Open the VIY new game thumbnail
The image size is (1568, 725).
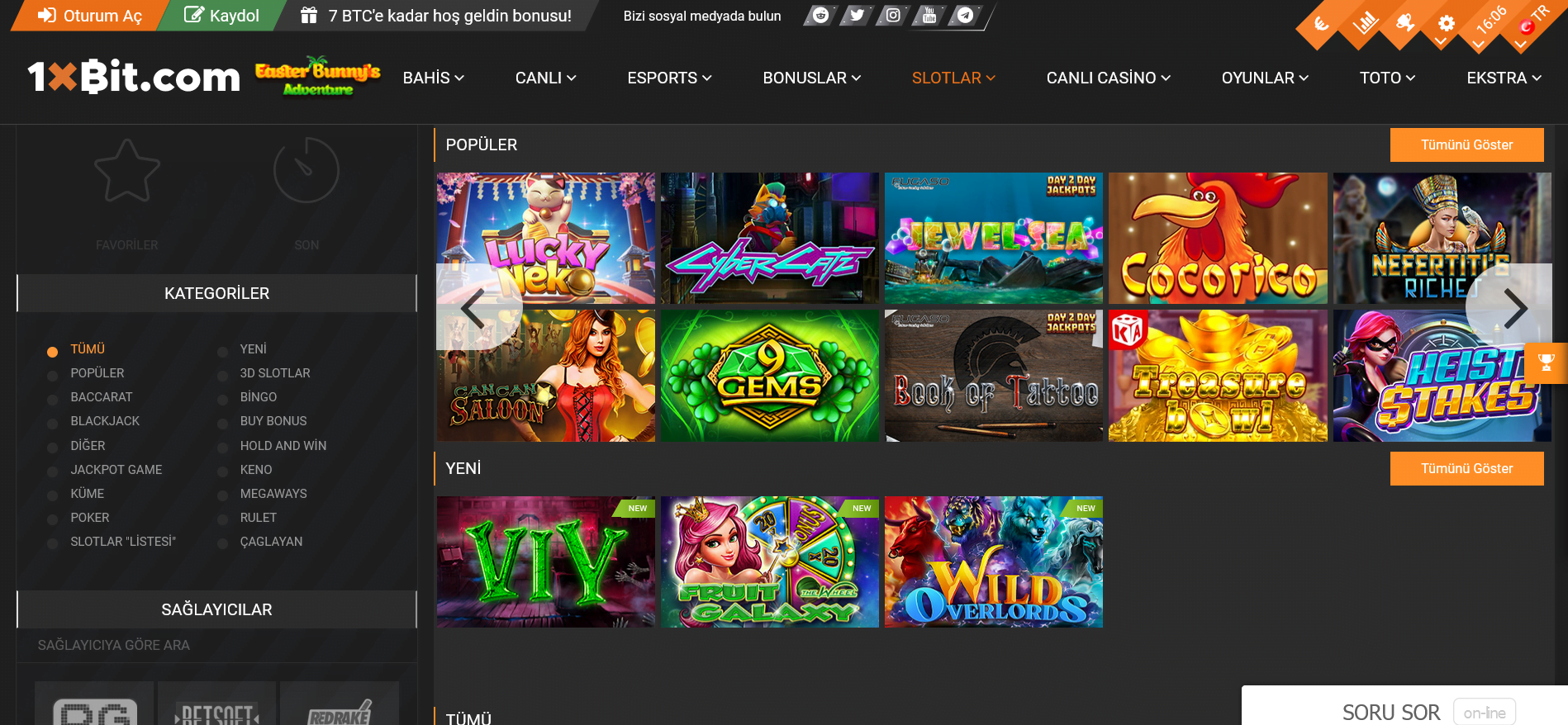[546, 562]
